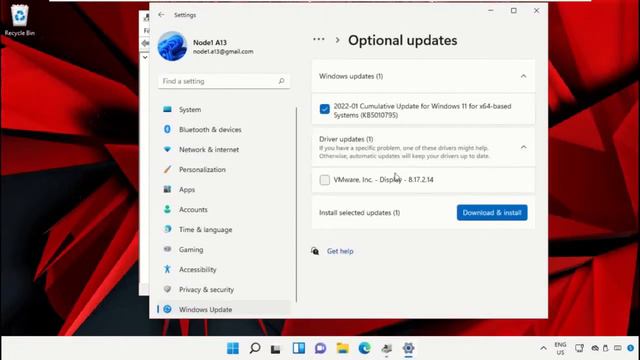Open Chat app on the taskbar

click(320, 348)
